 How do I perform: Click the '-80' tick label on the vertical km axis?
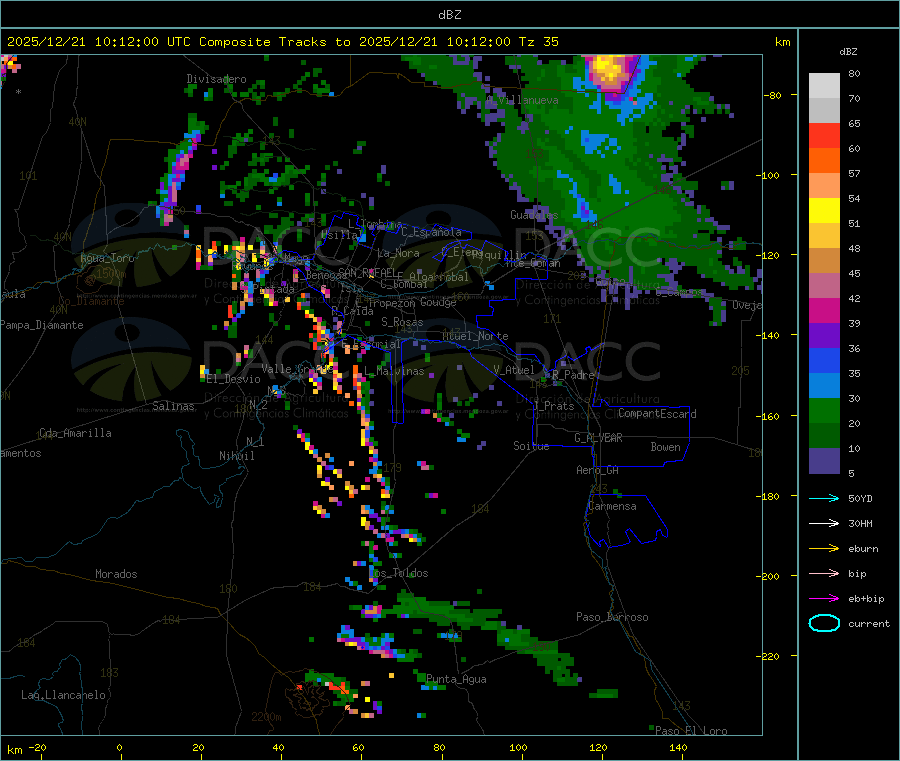(772, 95)
